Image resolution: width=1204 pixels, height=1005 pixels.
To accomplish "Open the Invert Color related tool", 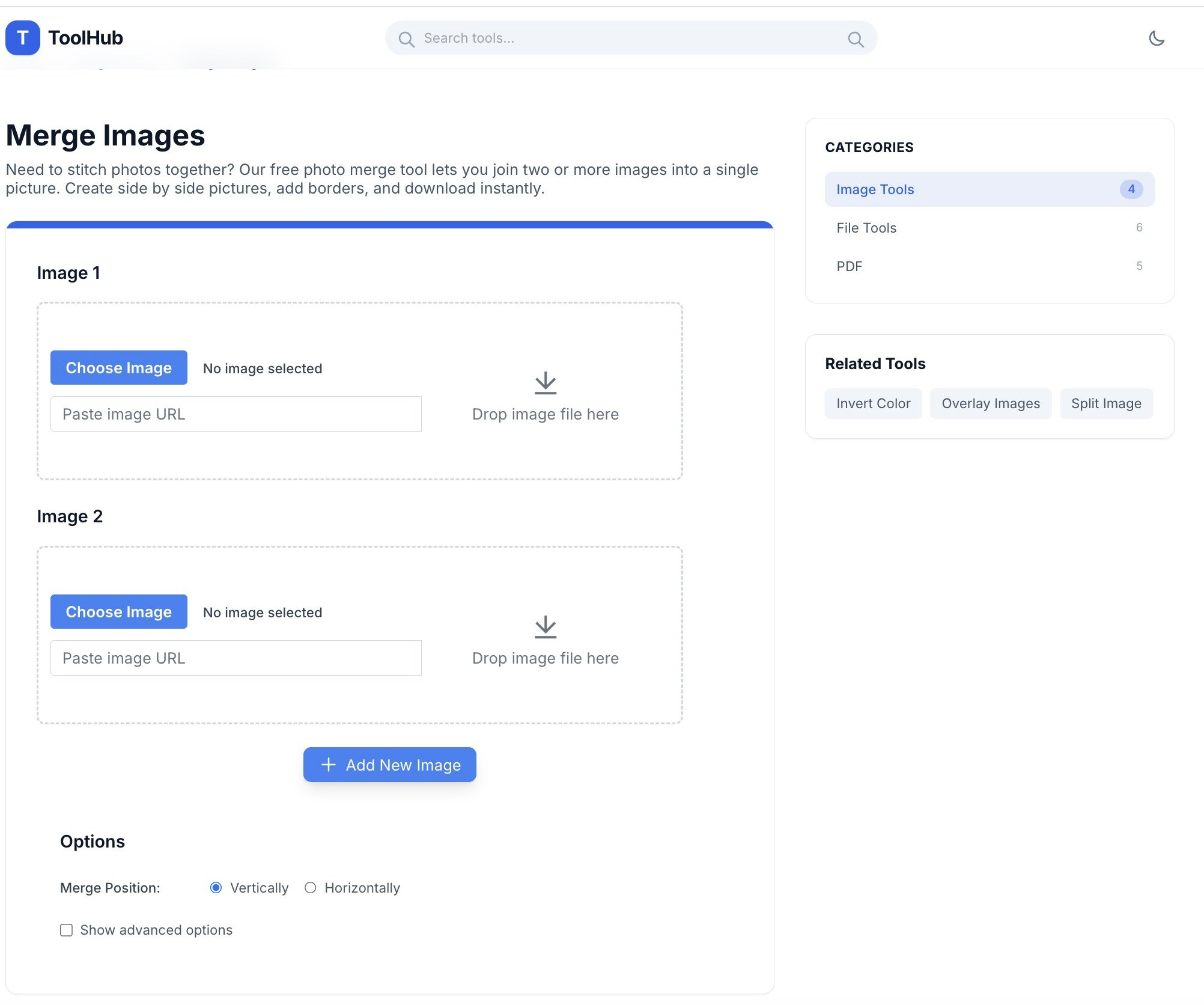I will [x=873, y=403].
